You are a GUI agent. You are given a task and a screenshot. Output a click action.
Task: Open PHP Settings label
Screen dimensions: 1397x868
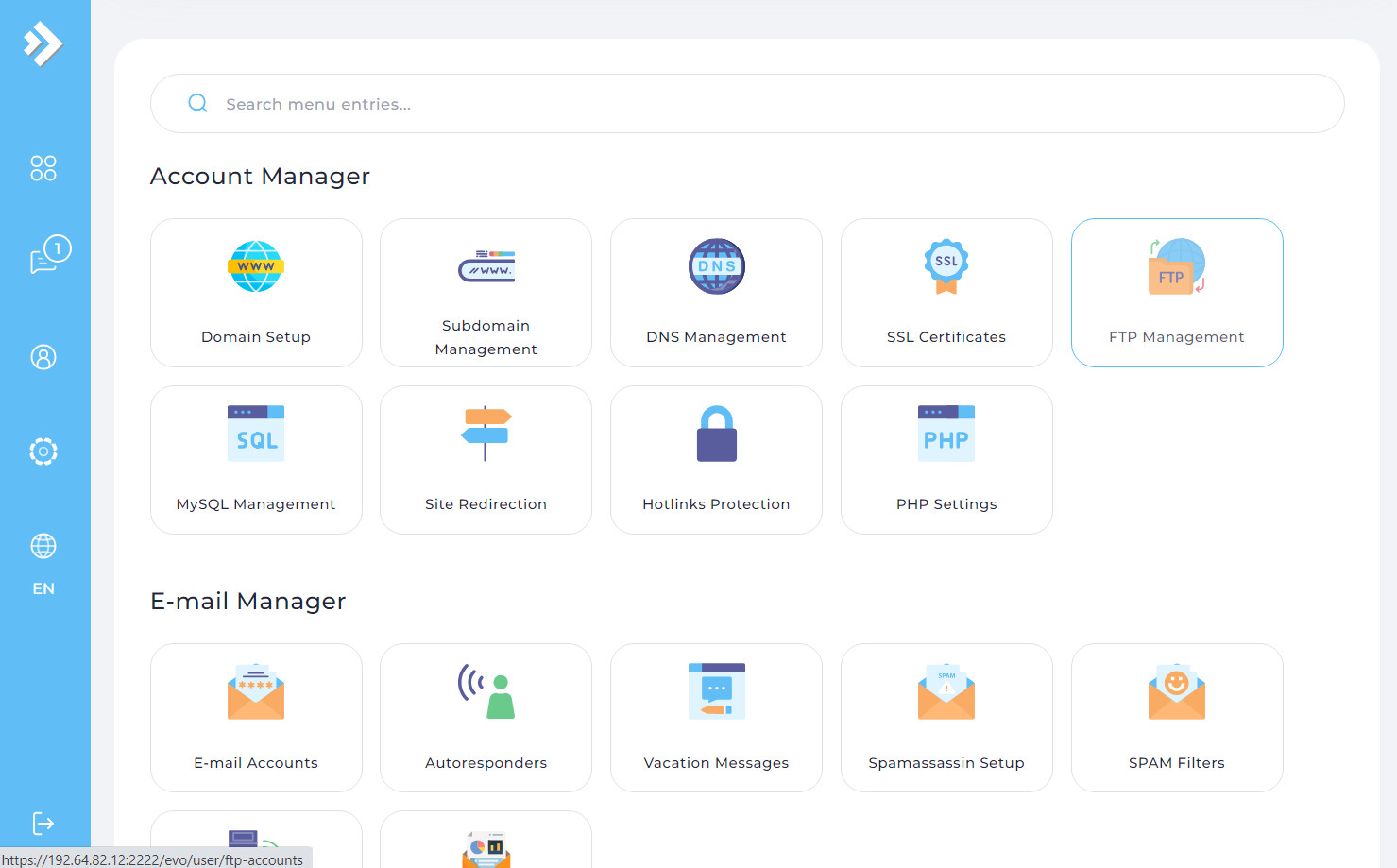(x=946, y=504)
